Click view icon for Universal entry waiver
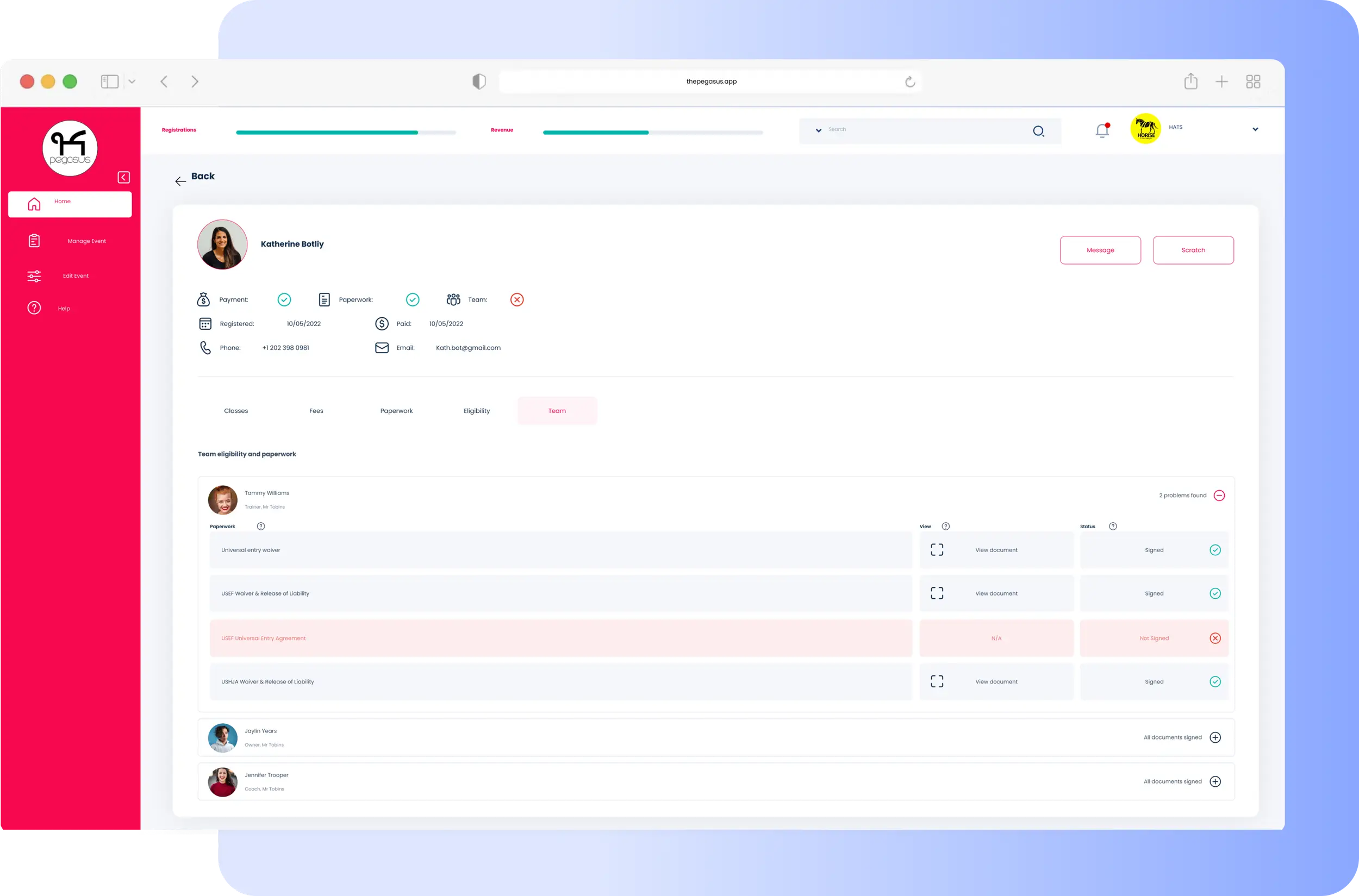Image resolution: width=1359 pixels, height=896 pixels. [x=937, y=550]
